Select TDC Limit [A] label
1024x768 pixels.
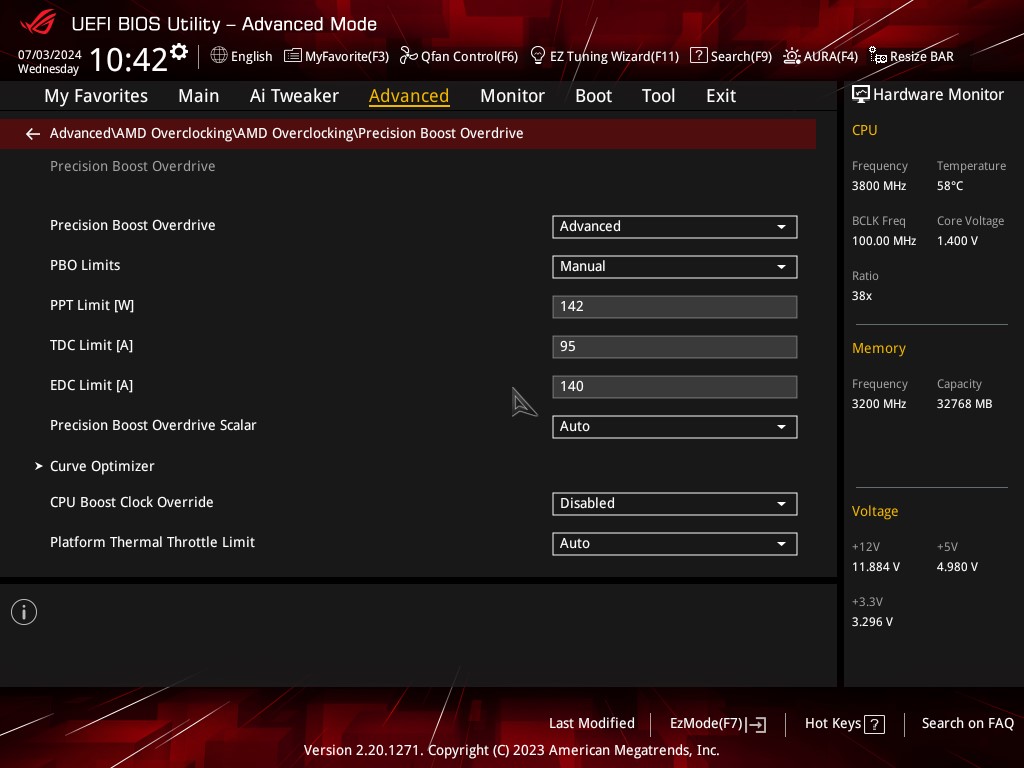[x=91, y=345]
